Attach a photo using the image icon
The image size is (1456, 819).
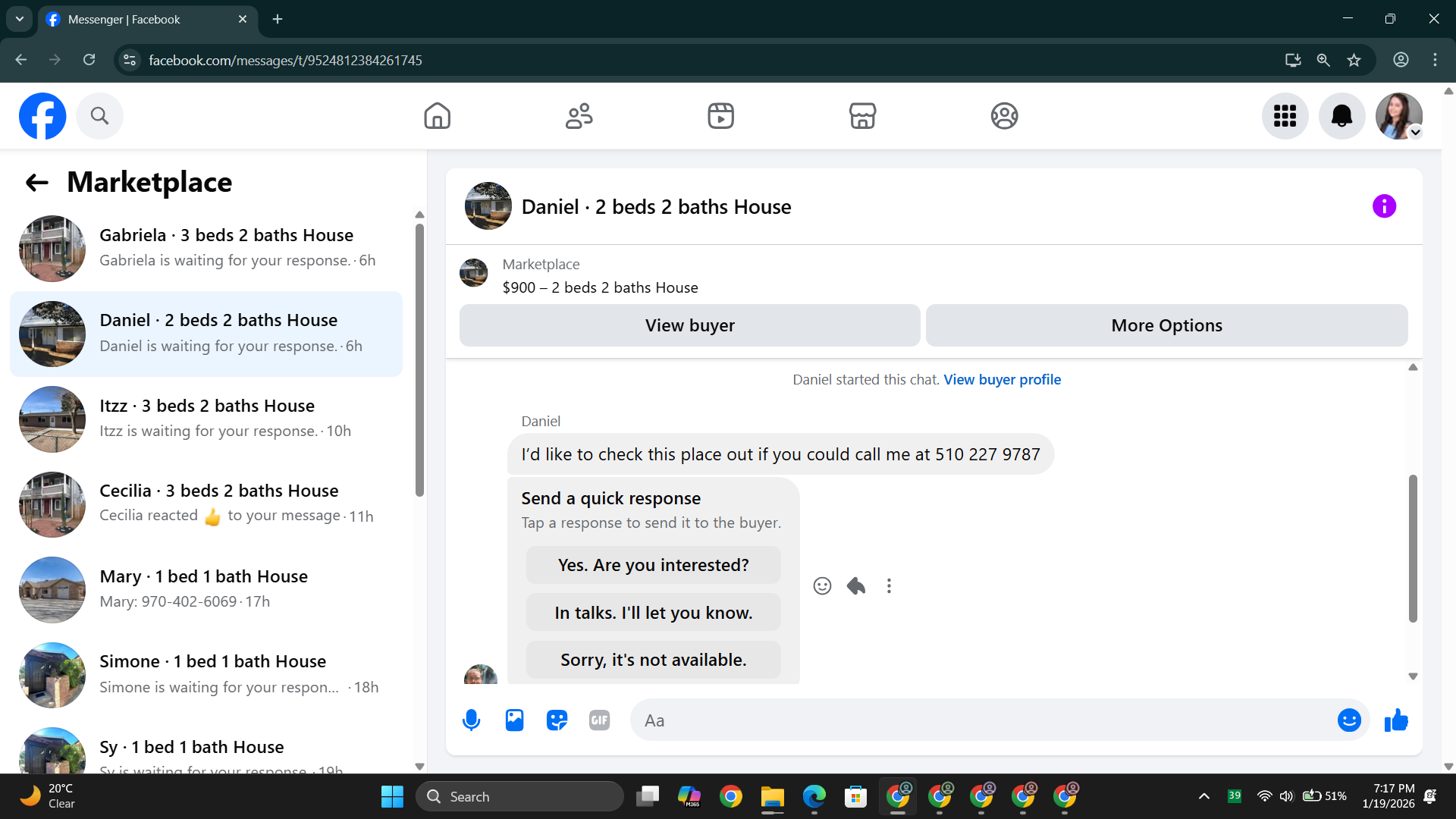pyautogui.click(x=514, y=720)
